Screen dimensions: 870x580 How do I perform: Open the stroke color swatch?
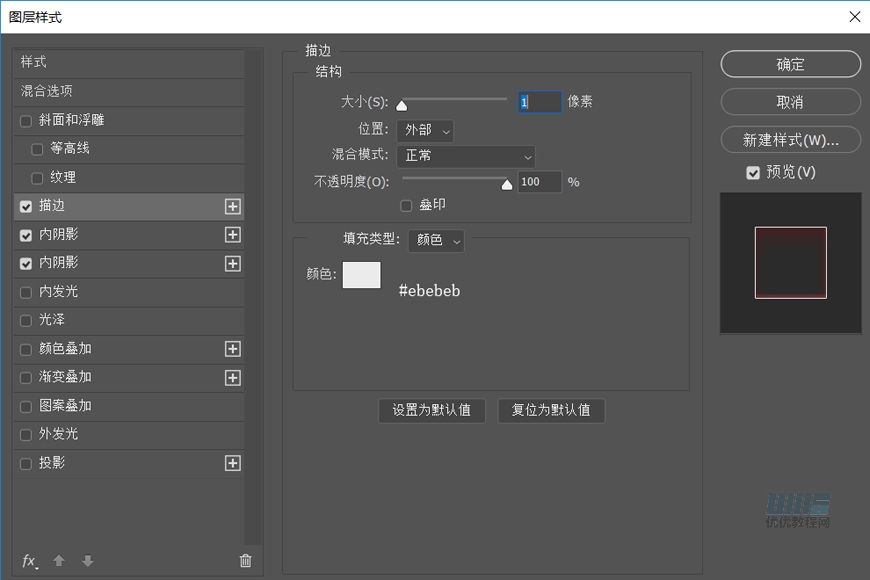point(361,275)
